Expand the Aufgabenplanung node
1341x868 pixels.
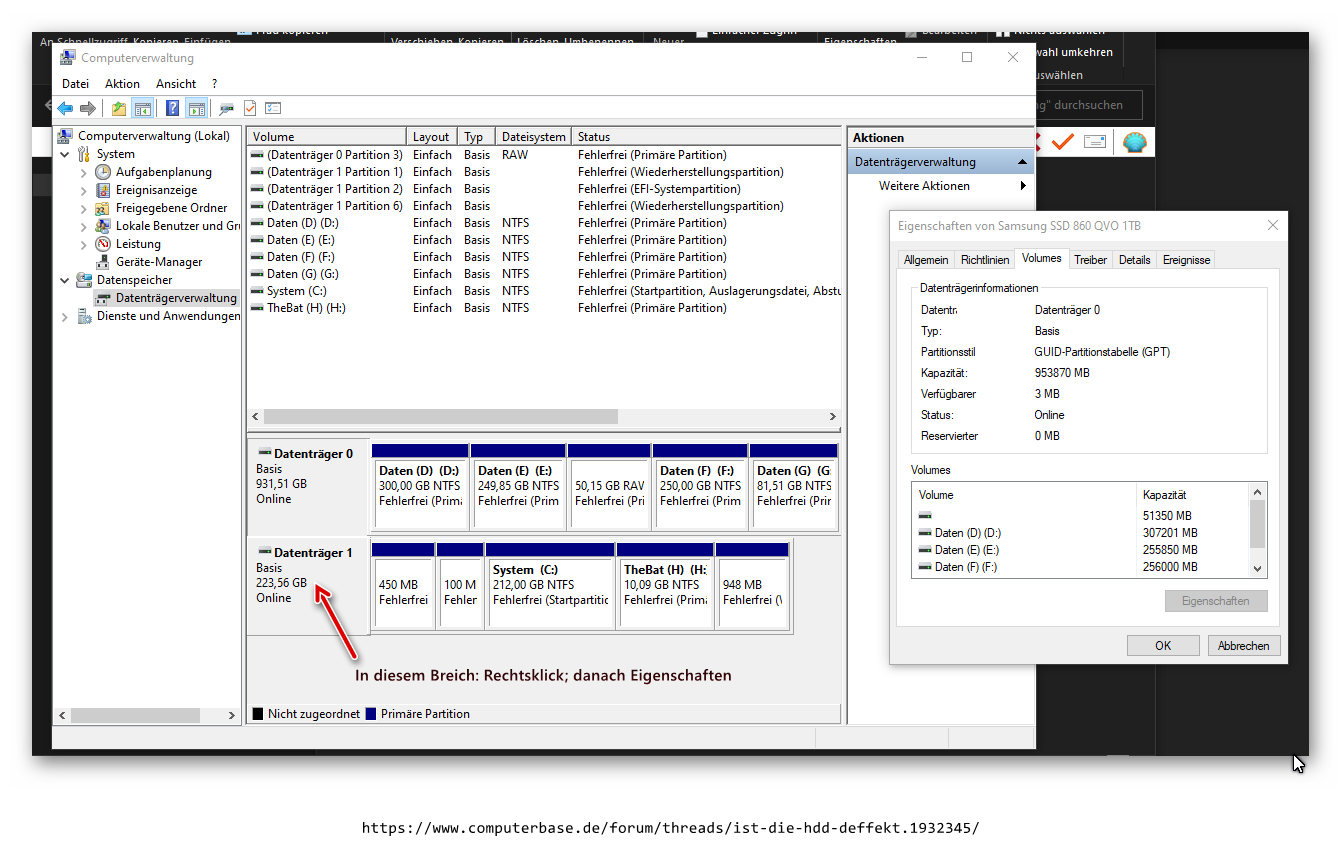click(x=84, y=172)
